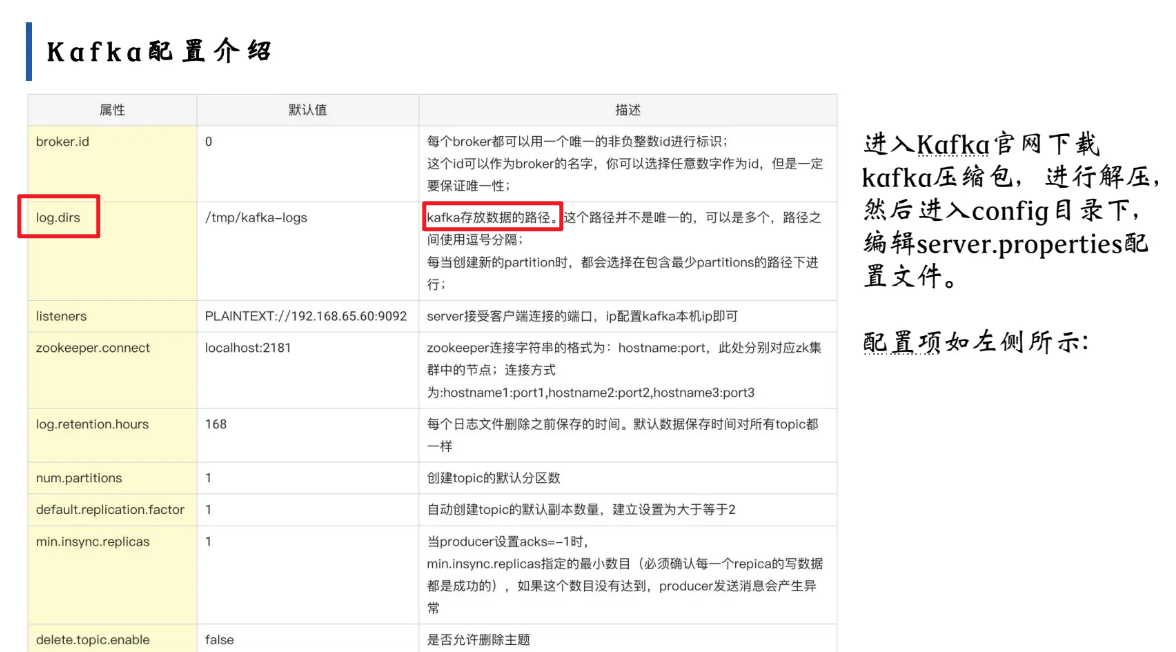Click the default value "false"
The width and height of the screenshot is (1176, 652).
tap(219, 640)
